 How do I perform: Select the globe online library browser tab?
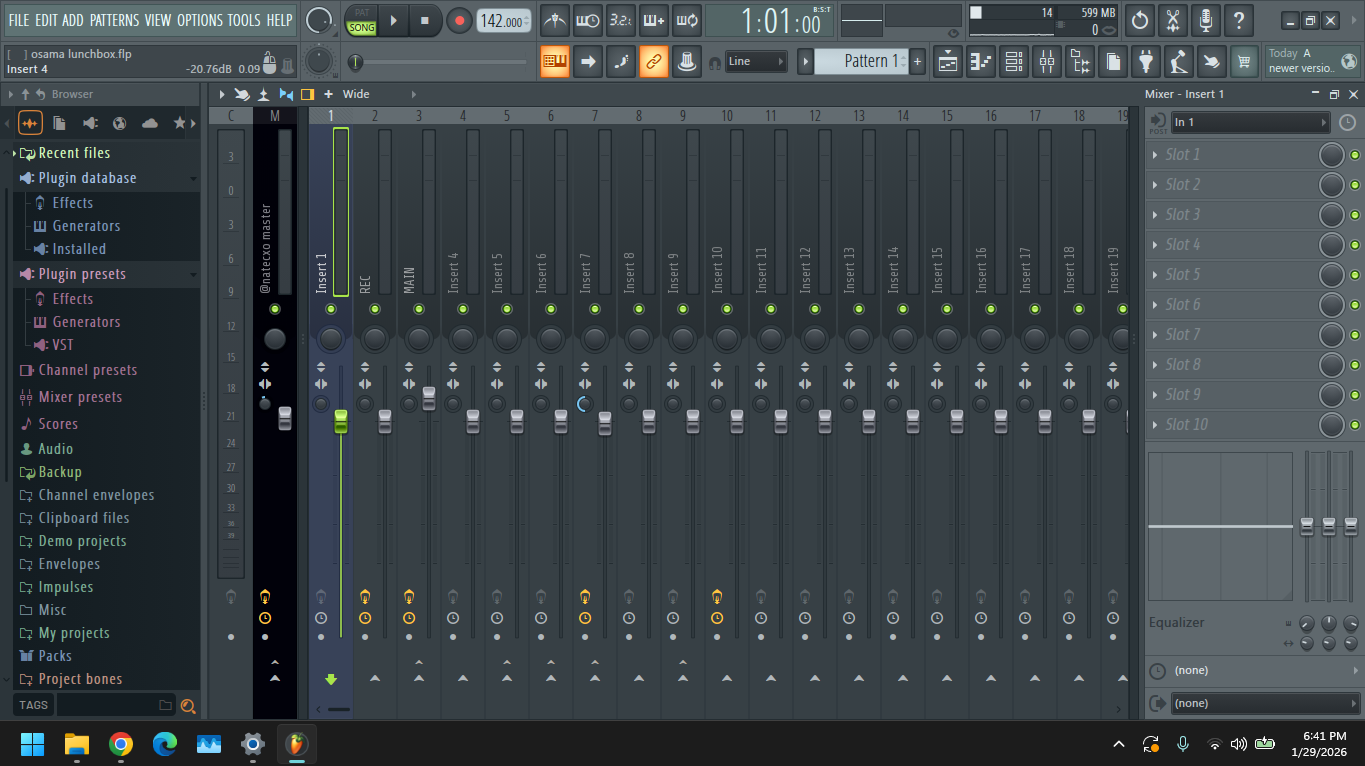[x=120, y=123]
